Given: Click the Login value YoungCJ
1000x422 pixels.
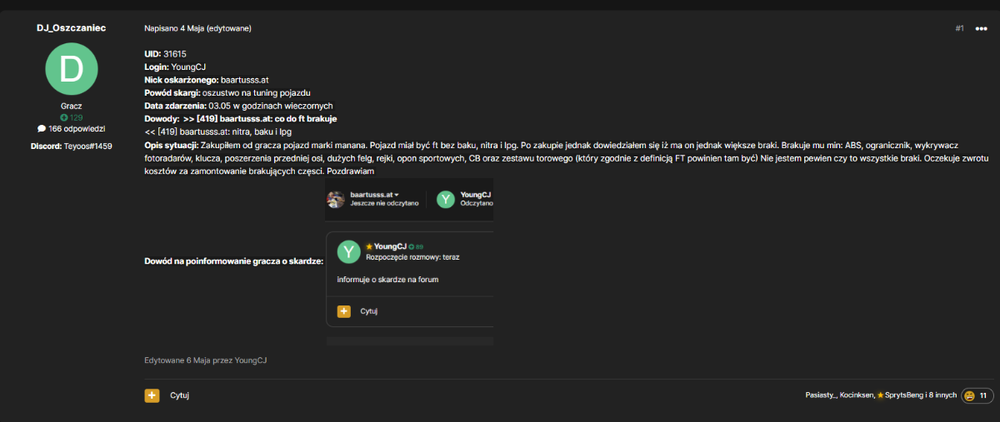Looking at the screenshot, I should pos(188,67).
